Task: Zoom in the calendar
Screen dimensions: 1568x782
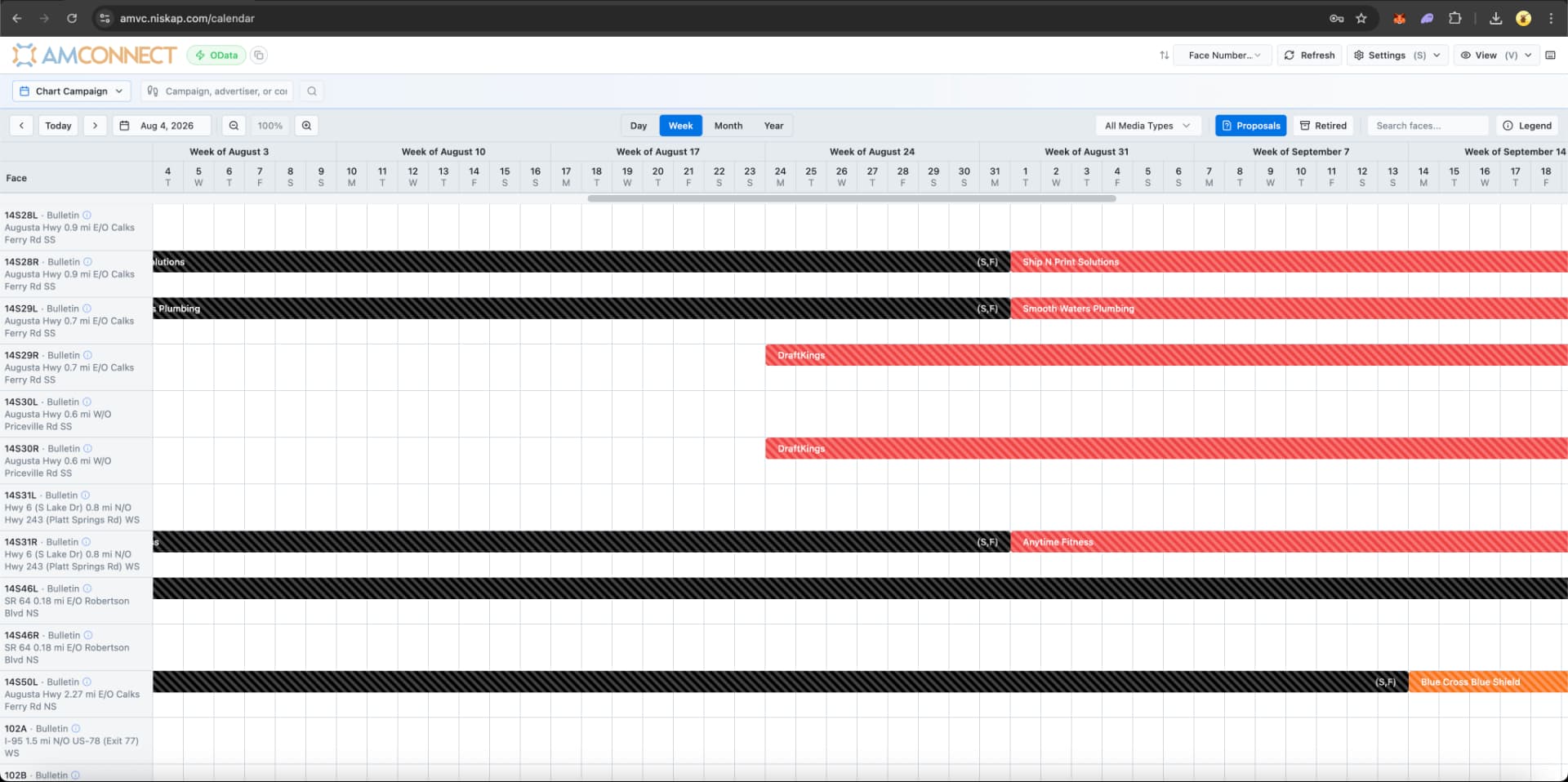Action: [x=306, y=126]
